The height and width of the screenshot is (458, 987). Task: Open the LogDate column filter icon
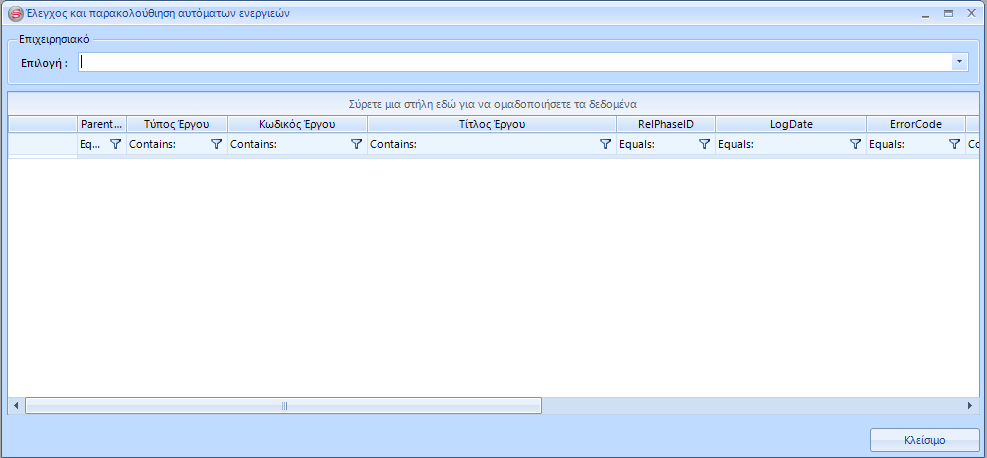pos(855,144)
